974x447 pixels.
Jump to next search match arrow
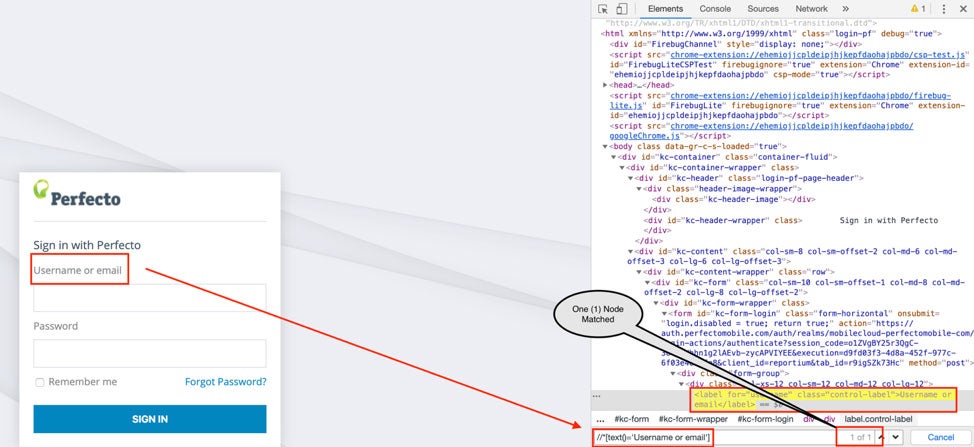[x=895, y=437]
